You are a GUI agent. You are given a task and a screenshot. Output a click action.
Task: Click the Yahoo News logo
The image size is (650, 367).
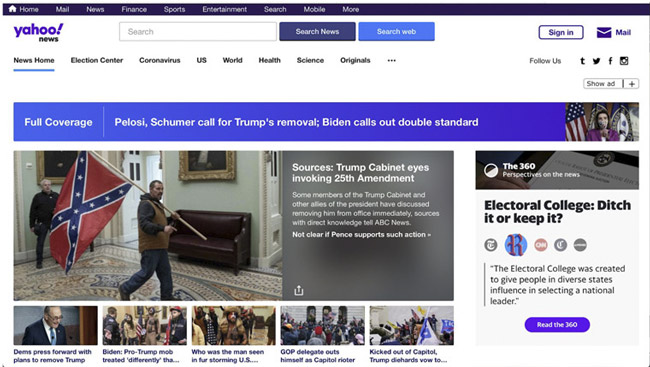tap(39, 32)
